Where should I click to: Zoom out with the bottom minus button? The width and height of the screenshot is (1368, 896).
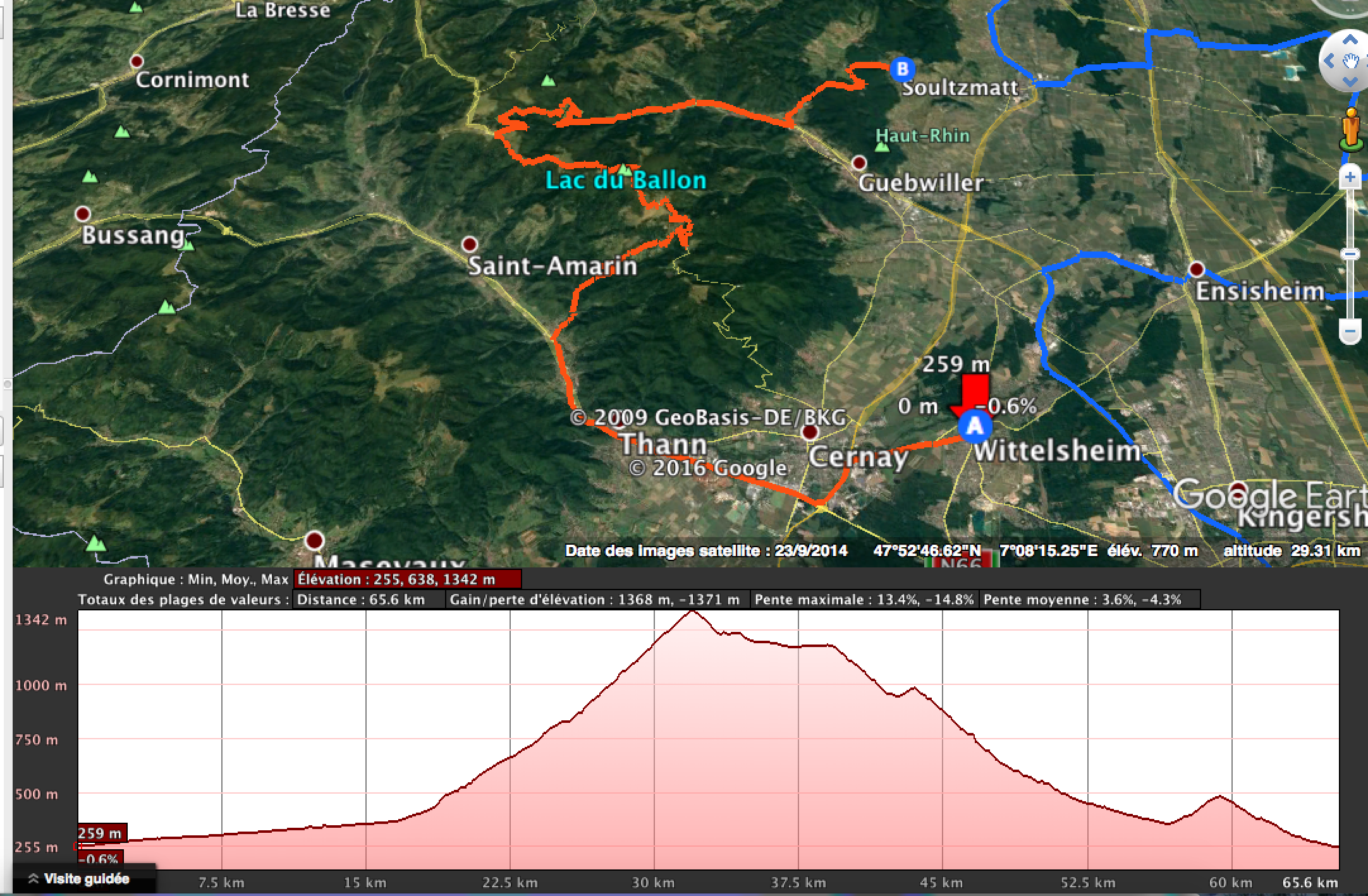coord(1350,331)
